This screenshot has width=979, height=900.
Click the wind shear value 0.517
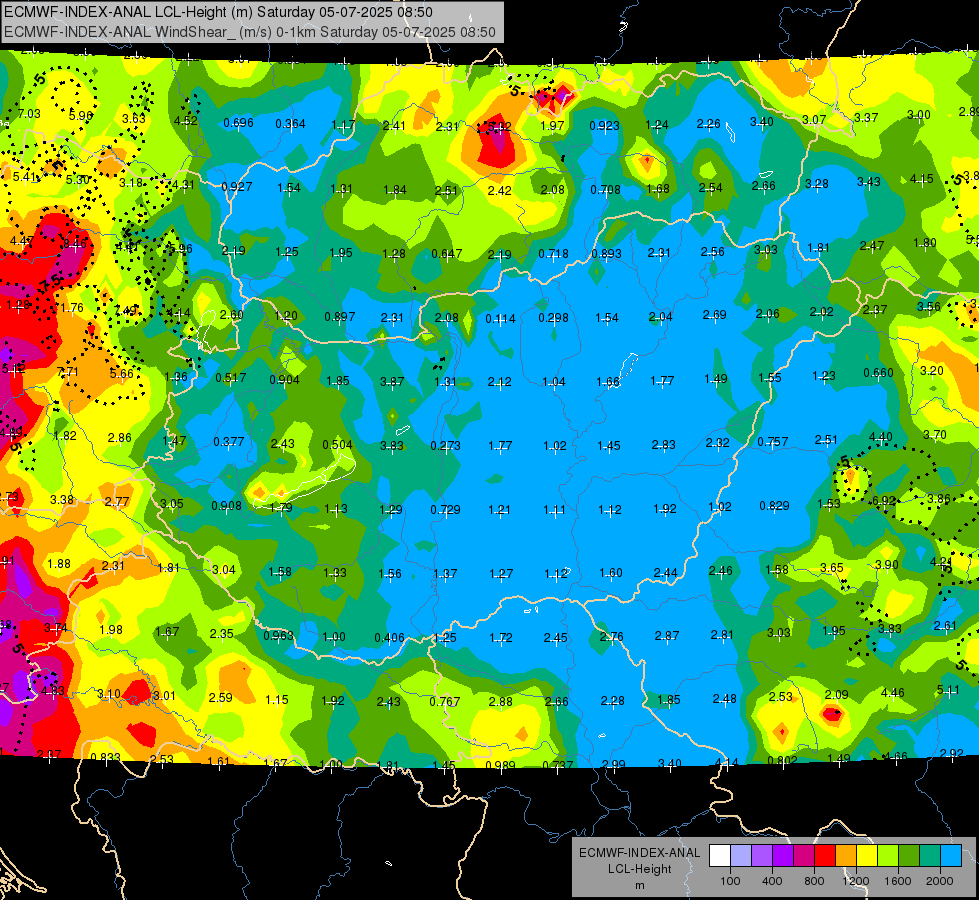[x=230, y=377]
